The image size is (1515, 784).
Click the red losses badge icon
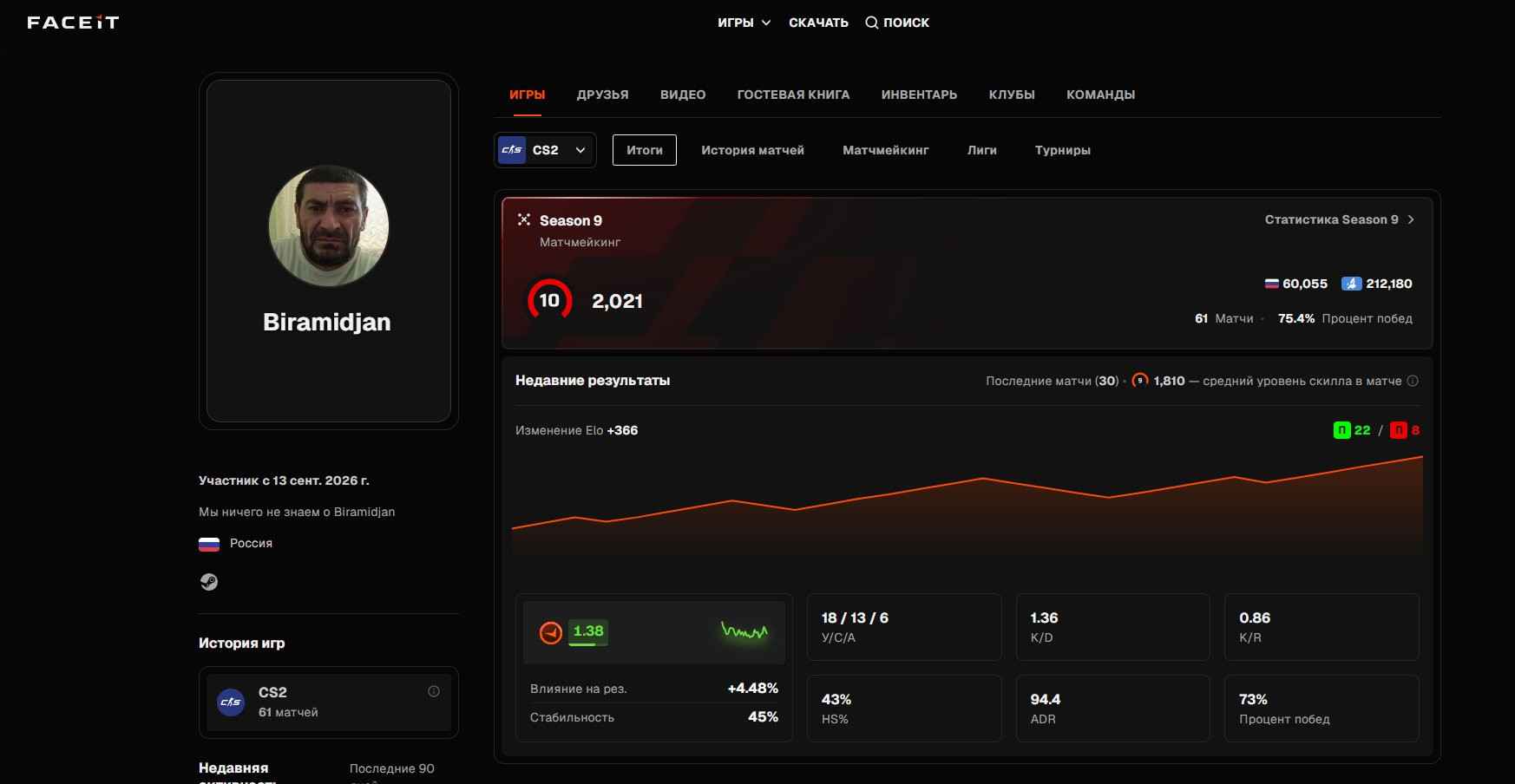pyautogui.click(x=1398, y=430)
